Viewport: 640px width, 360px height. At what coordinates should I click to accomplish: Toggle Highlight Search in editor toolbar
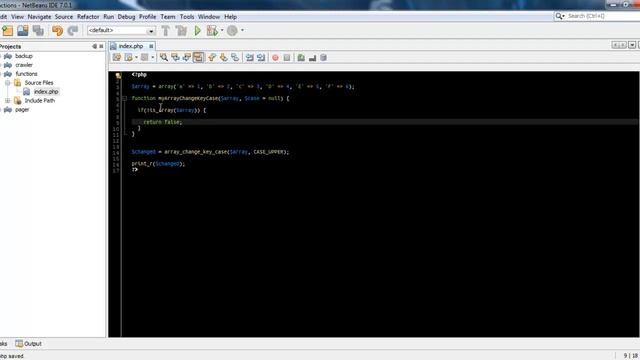click(x=198, y=58)
